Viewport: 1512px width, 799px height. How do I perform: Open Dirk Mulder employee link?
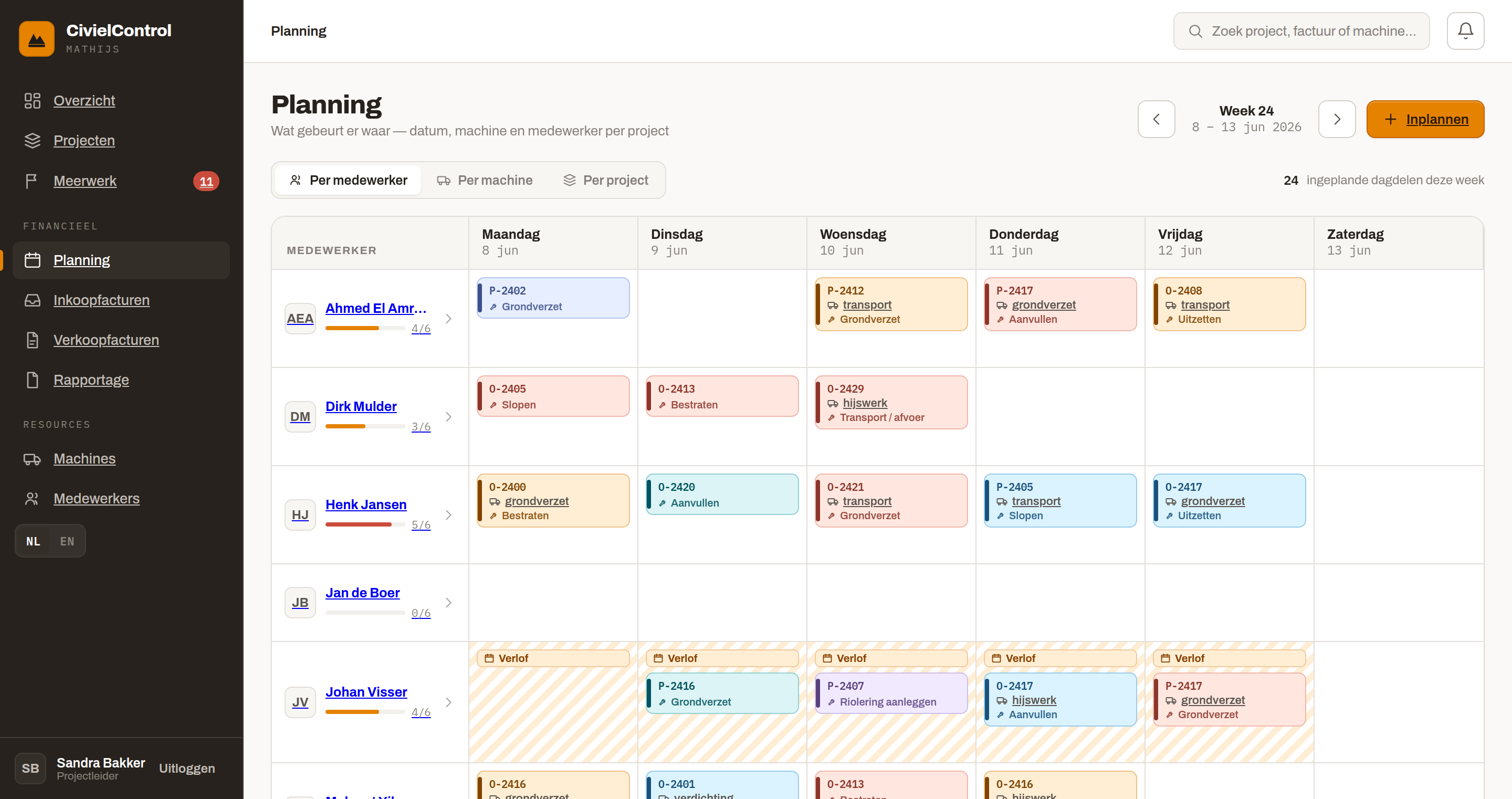pos(361,406)
